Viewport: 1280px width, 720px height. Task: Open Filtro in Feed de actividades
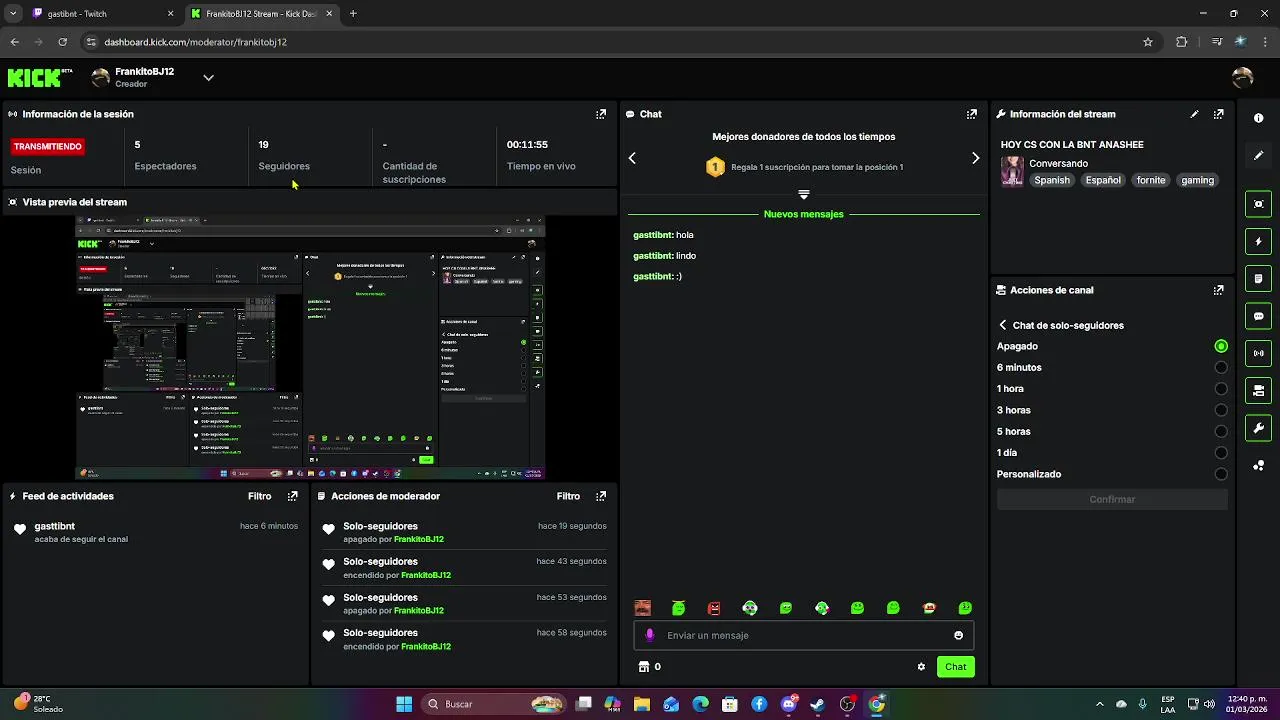259,496
